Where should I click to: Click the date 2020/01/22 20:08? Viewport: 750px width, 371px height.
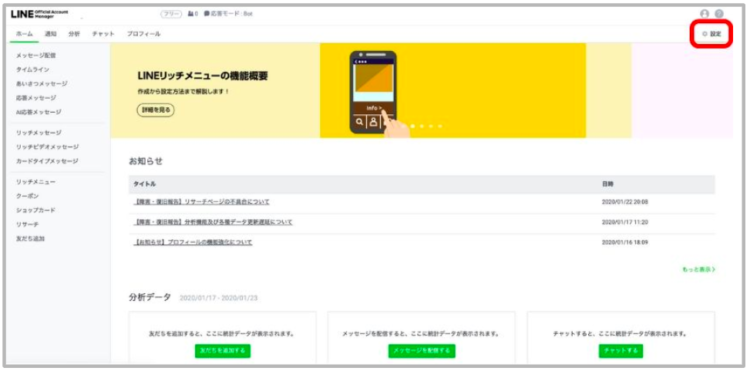click(x=625, y=202)
